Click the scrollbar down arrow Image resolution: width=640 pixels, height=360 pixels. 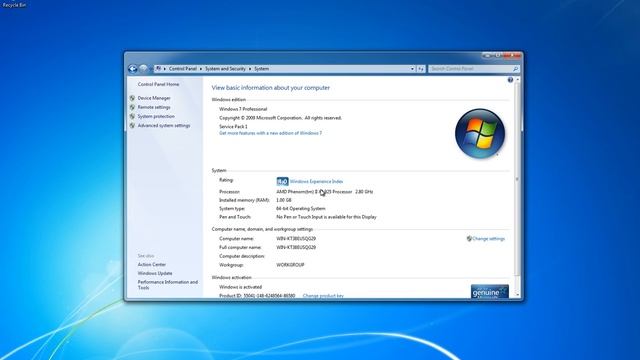[x=518, y=294]
